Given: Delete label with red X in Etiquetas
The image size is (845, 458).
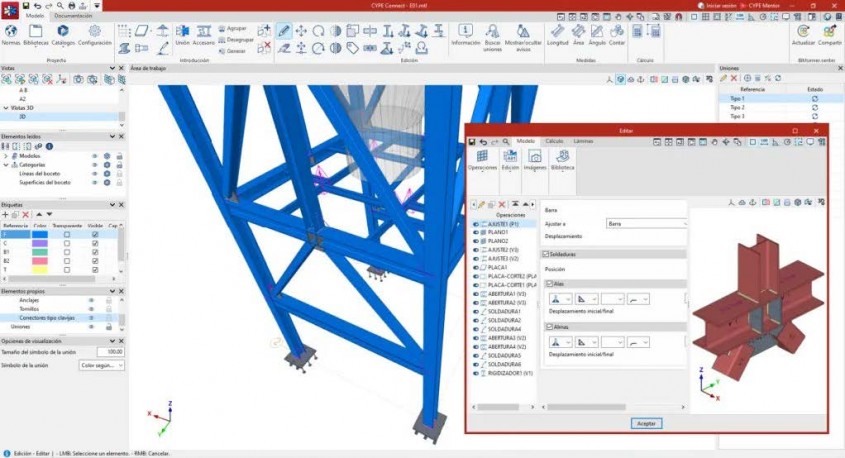Looking at the screenshot, I should point(25,214).
